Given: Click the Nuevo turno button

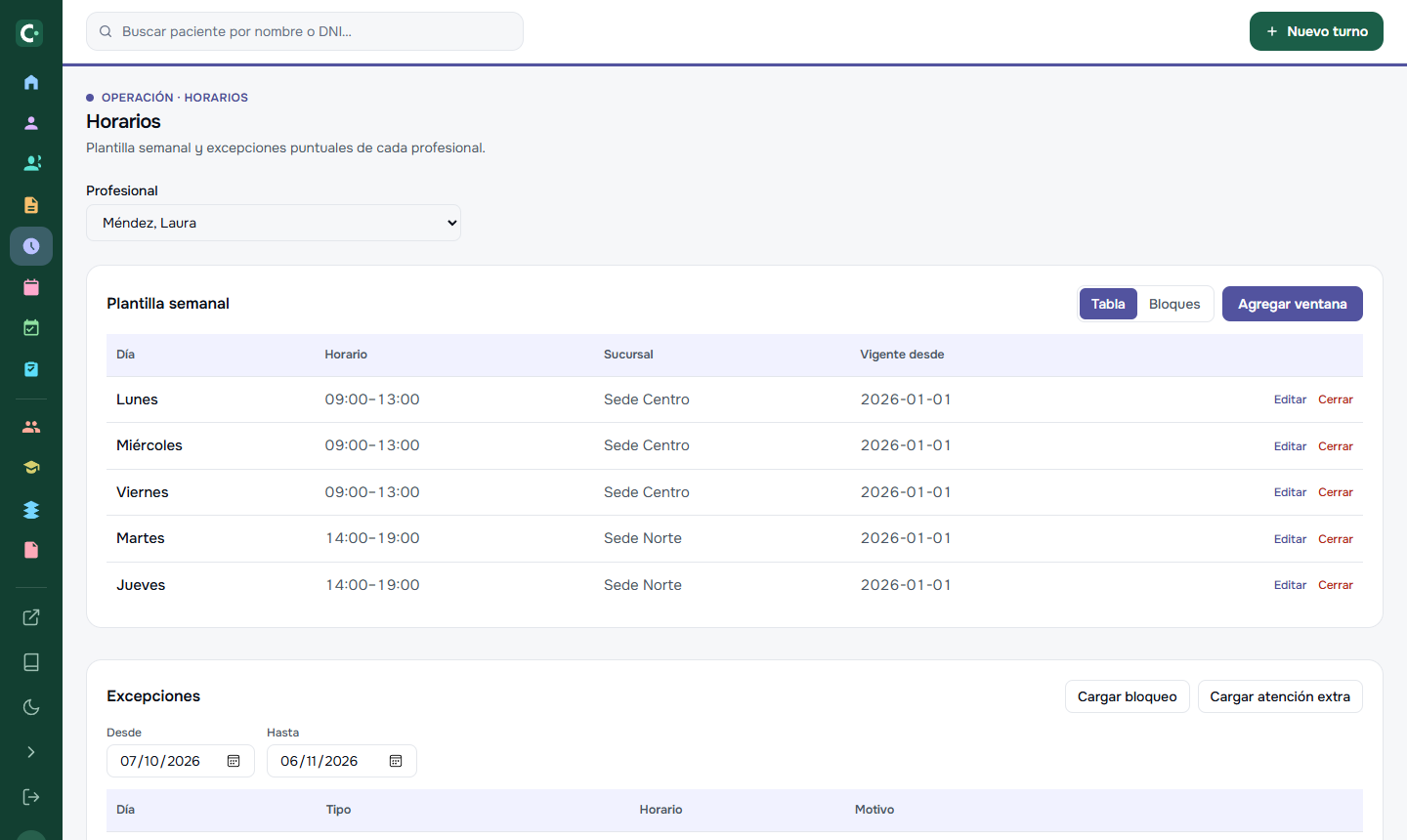Looking at the screenshot, I should [1316, 31].
